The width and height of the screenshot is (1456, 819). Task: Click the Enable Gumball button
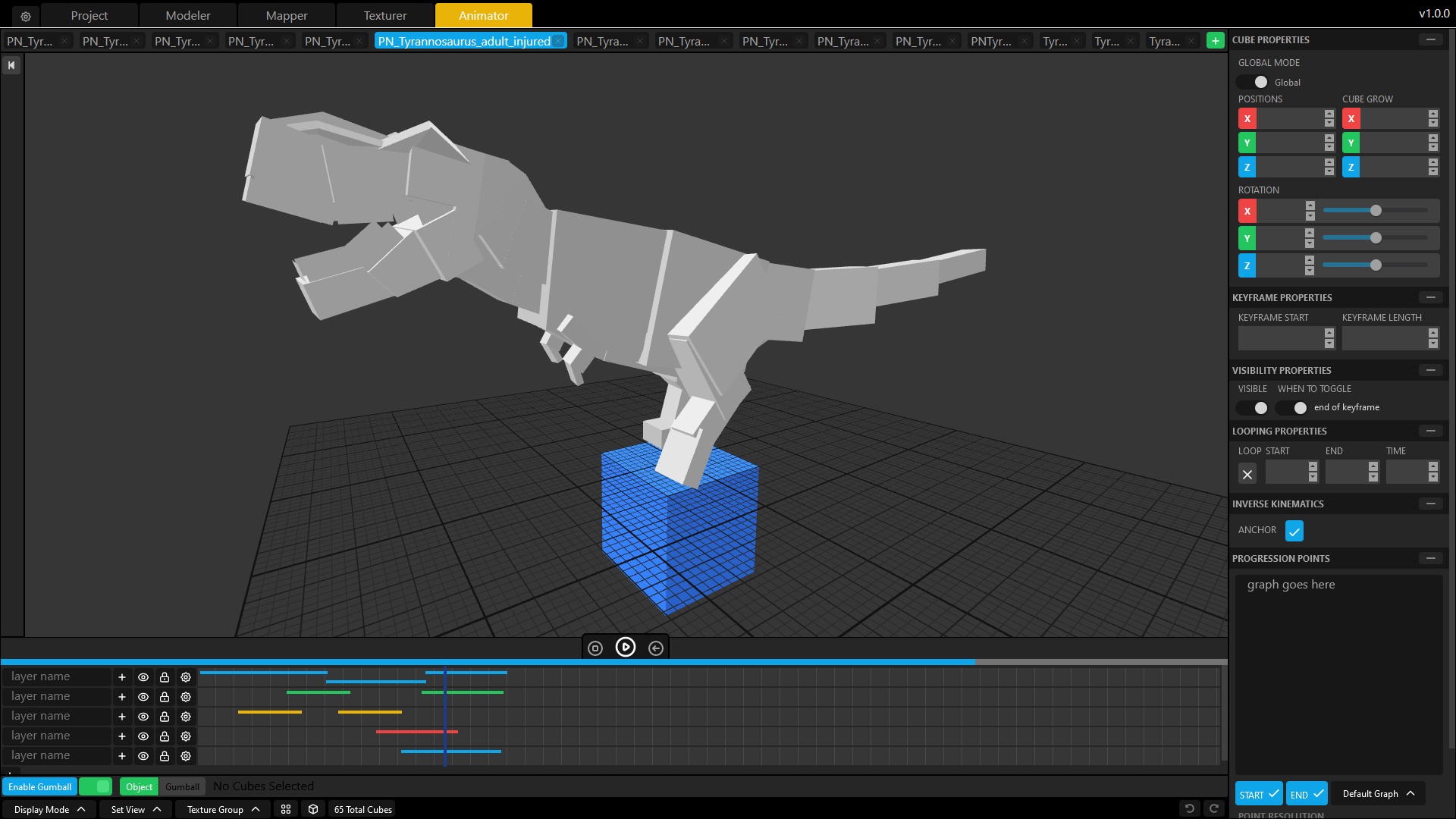tap(39, 786)
